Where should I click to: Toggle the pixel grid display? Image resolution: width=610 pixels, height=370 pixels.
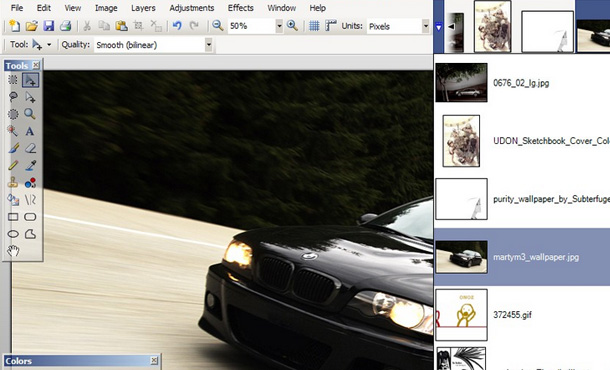pos(314,26)
